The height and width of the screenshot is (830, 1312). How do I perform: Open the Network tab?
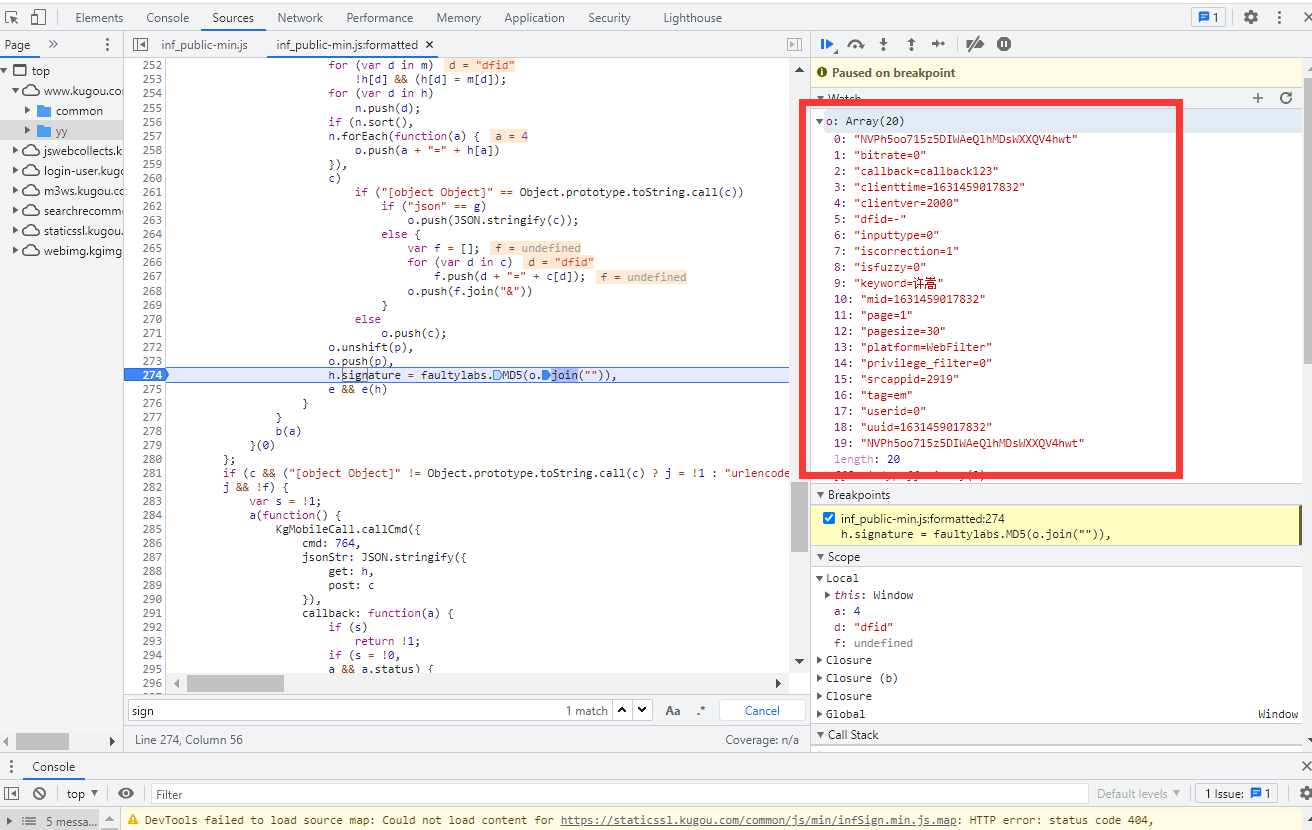point(300,17)
